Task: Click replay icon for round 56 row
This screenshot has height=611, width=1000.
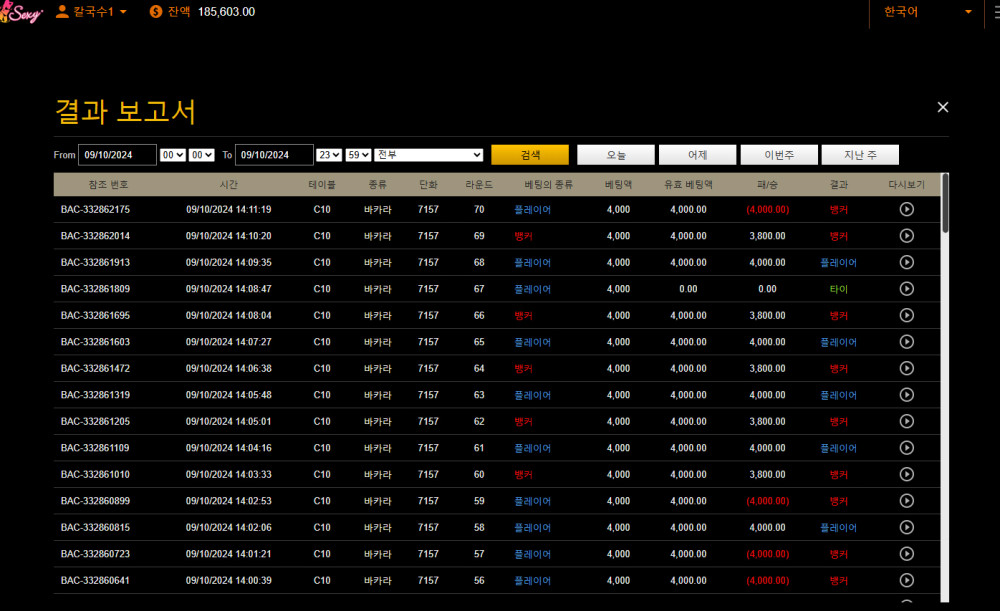Action: click(x=906, y=580)
